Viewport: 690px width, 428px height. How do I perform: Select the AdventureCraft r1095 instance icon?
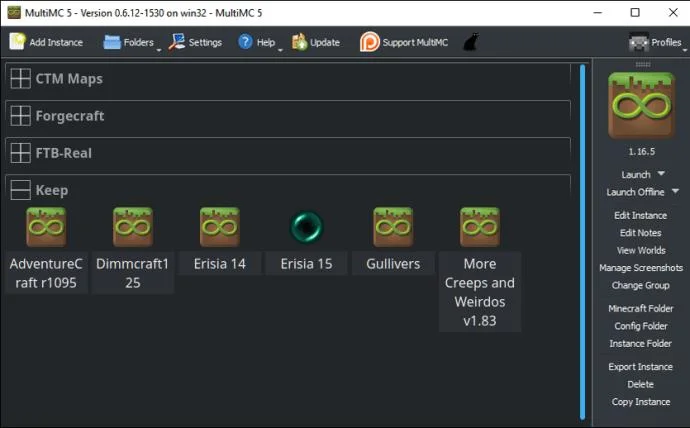46,227
